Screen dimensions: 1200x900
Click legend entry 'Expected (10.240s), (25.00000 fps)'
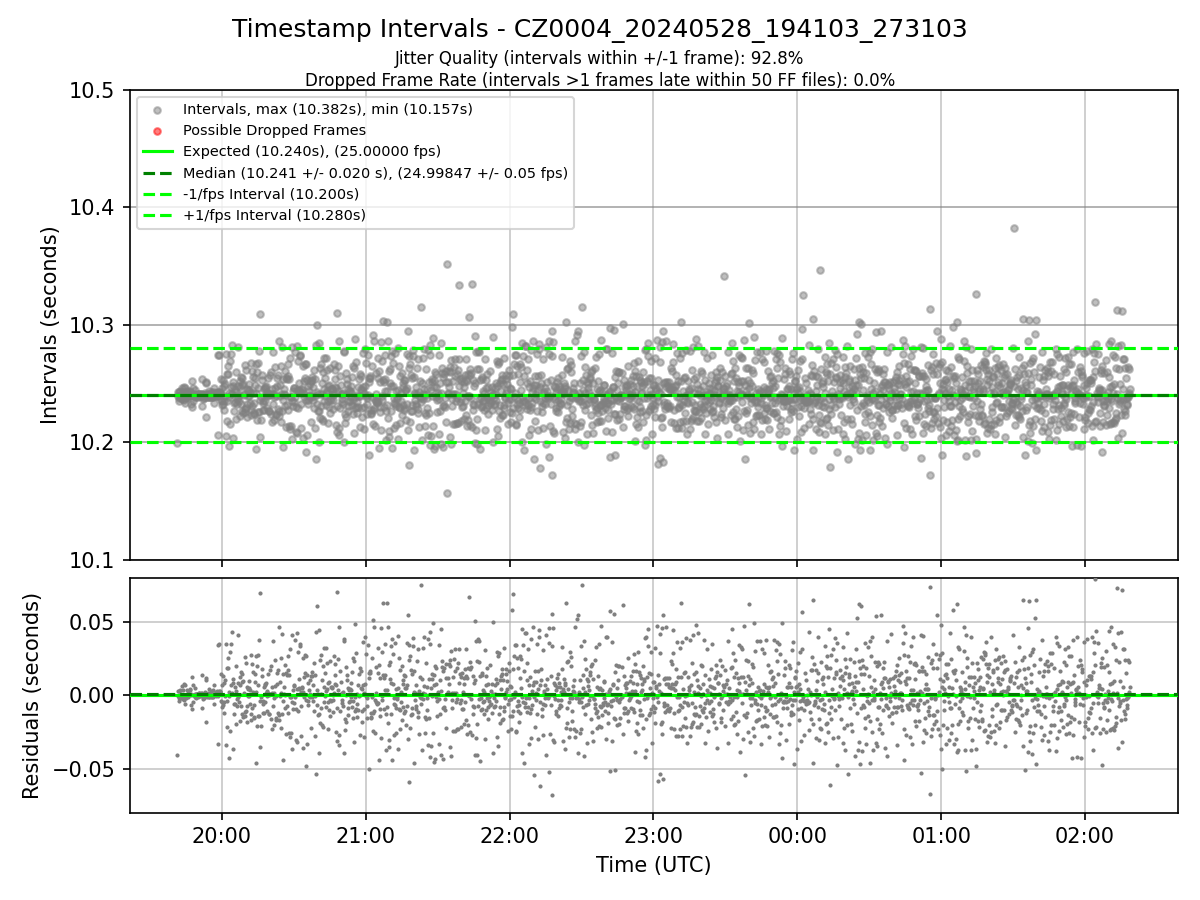point(312,151)
